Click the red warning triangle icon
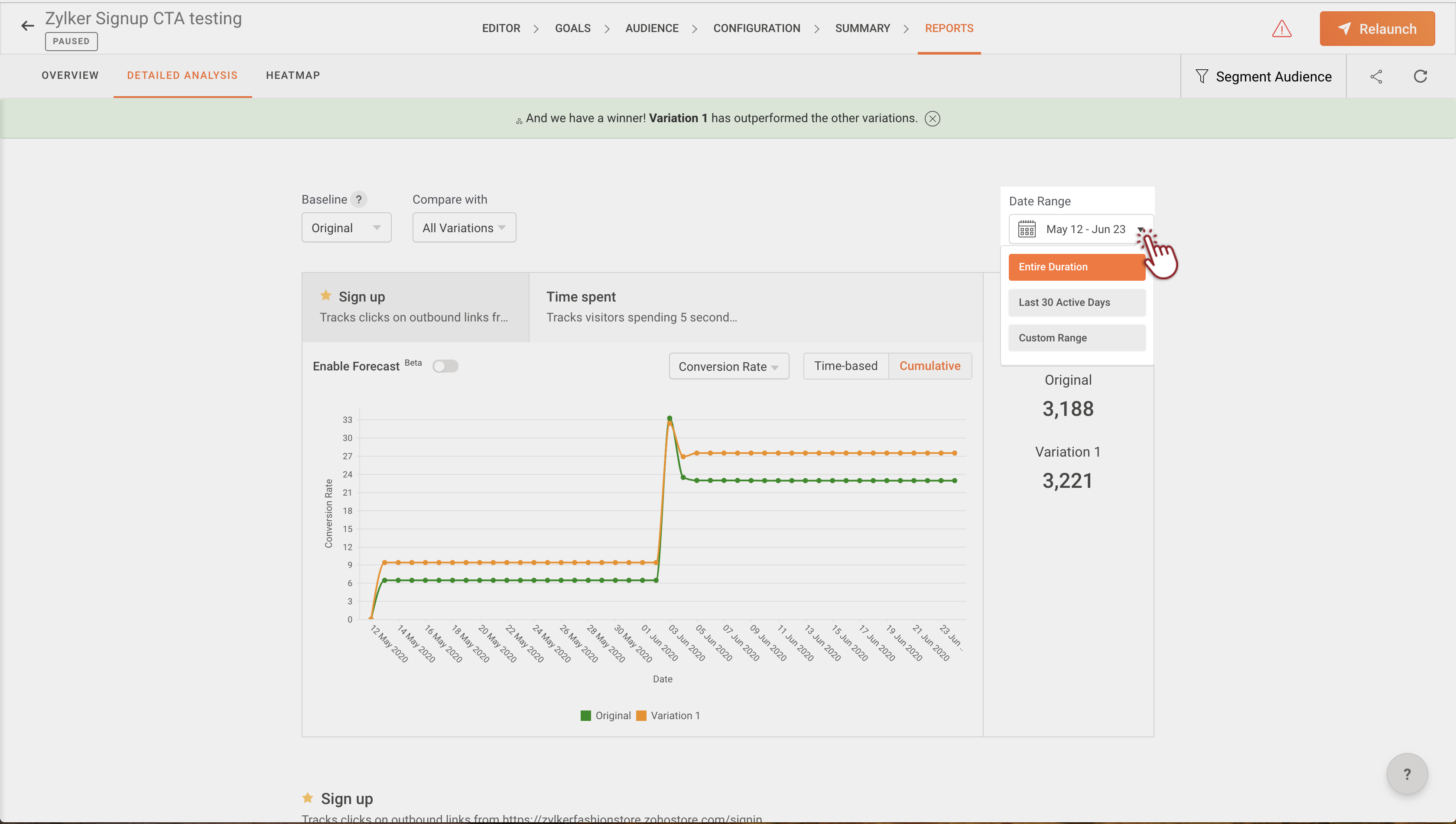This screenshot has width=1456, height=824. coord(1281,29)
